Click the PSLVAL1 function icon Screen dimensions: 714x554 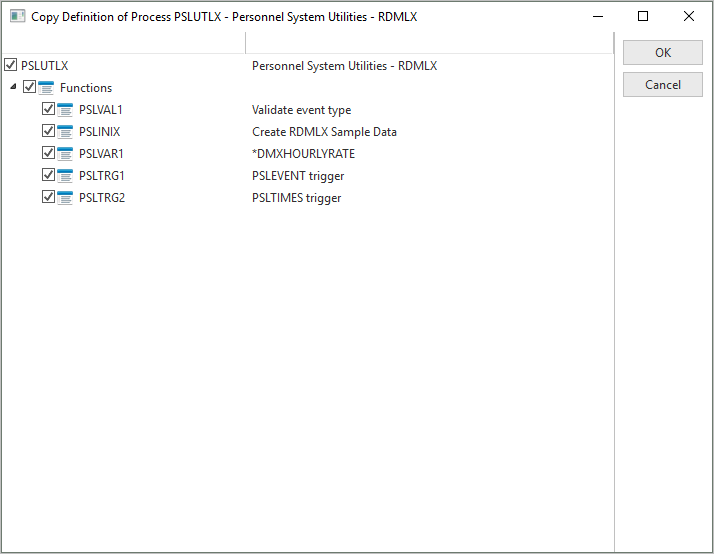pos(65,110)
